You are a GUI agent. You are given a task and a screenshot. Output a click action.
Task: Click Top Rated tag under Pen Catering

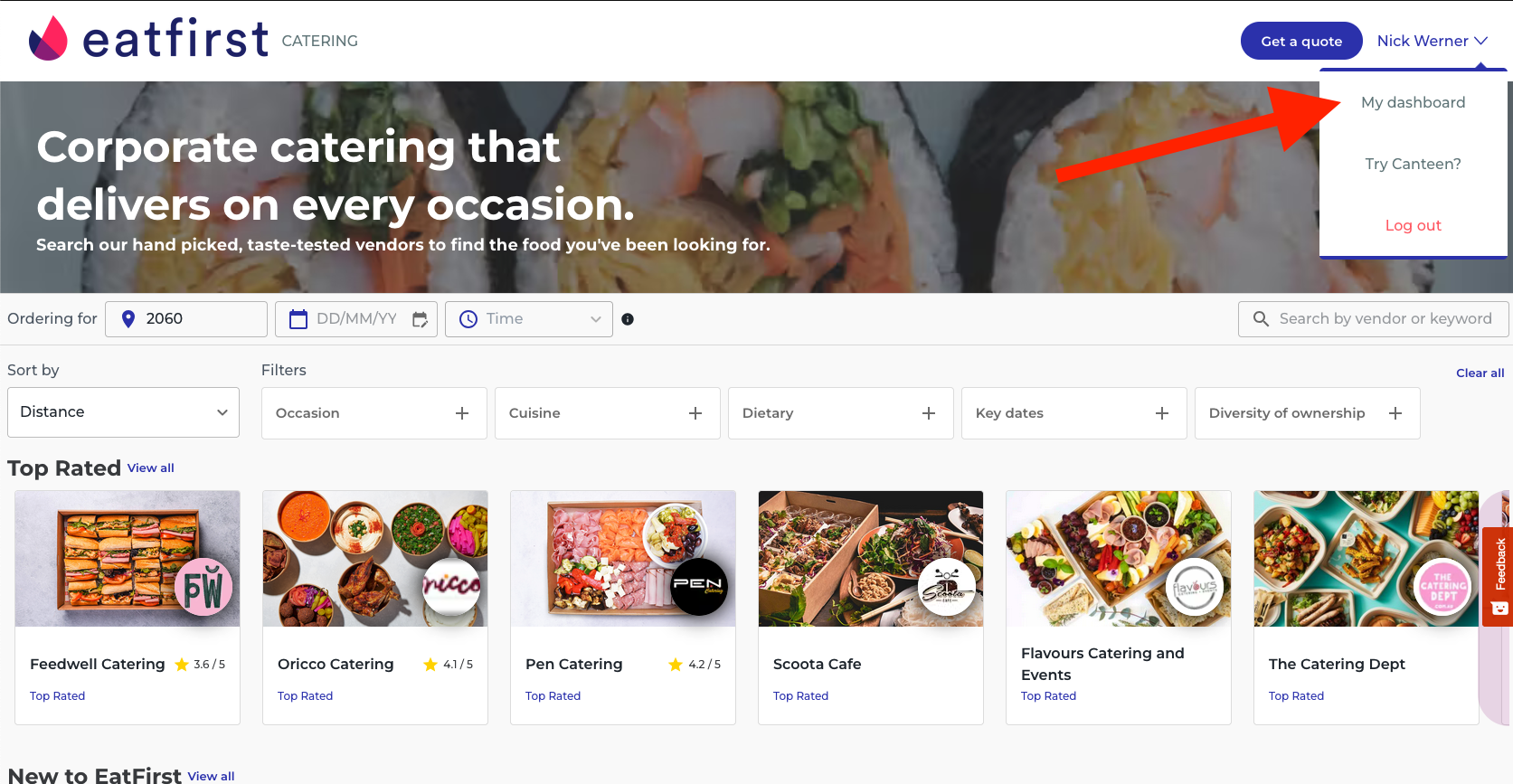click(x=553, y=695)
